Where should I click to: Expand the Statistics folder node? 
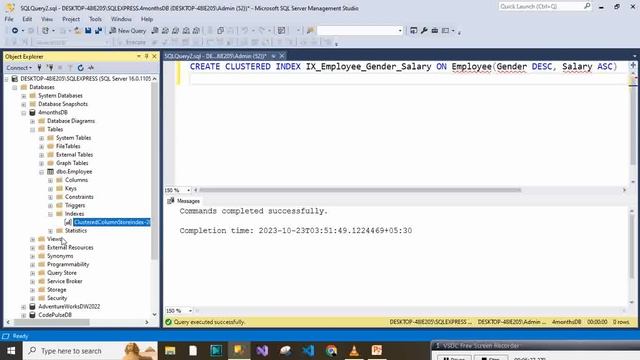(x=51, y=231)
